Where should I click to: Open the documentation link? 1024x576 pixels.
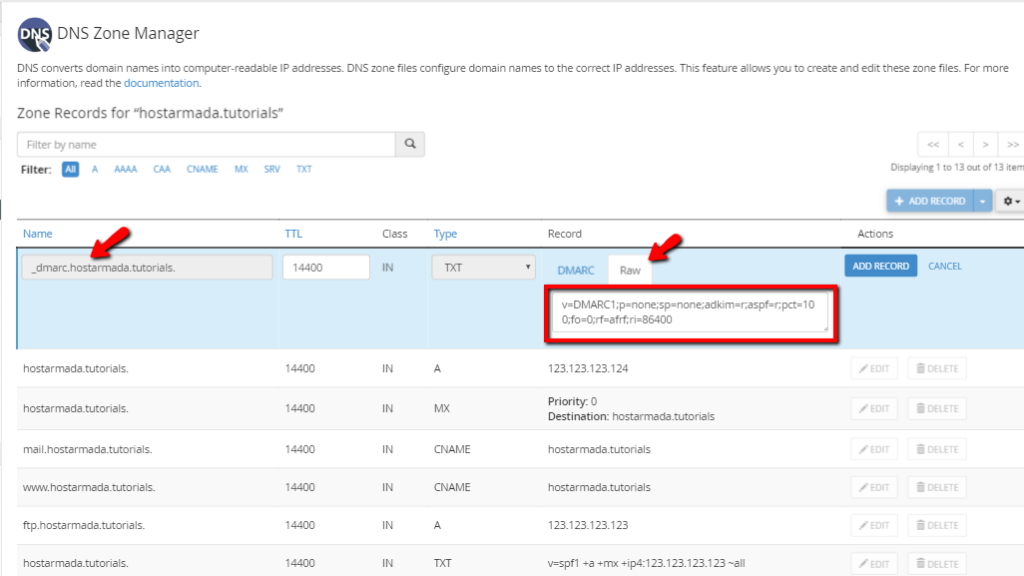click(161, 83)
